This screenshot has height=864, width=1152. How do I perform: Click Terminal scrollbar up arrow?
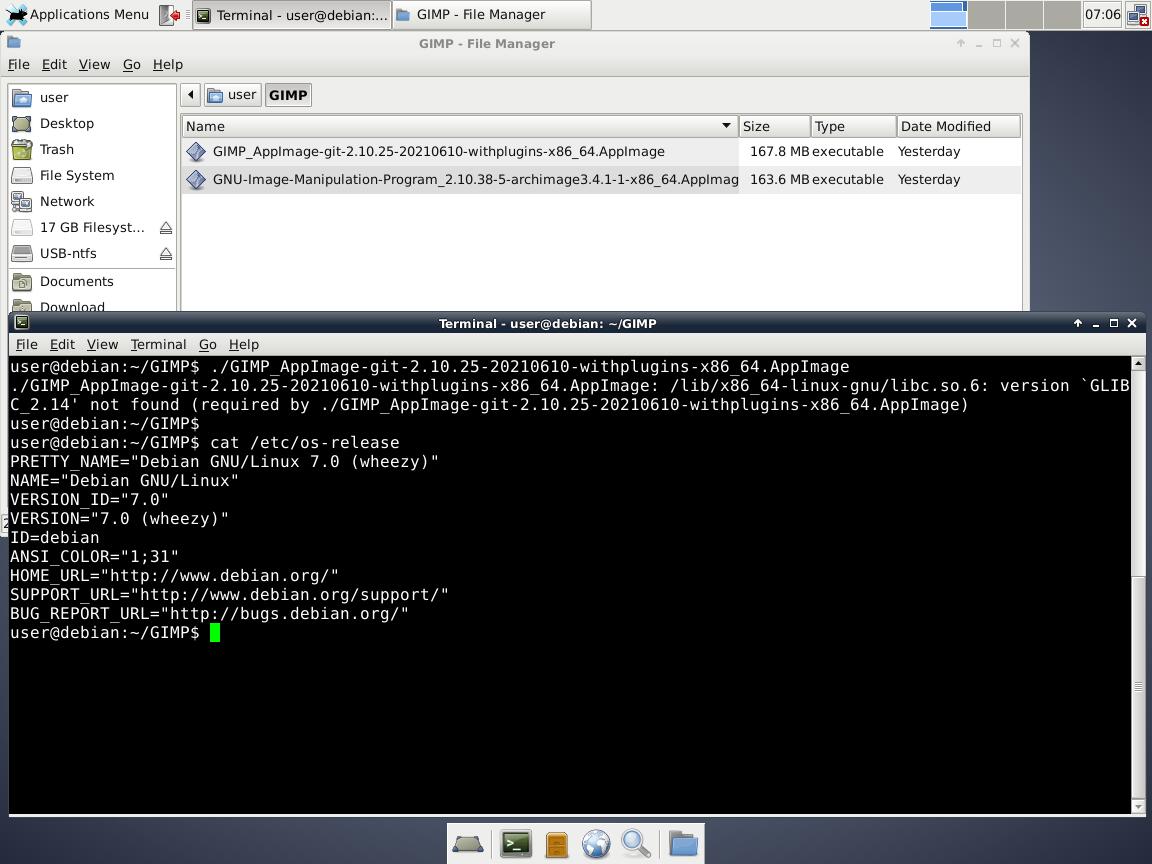click(x=1138, y=363)
